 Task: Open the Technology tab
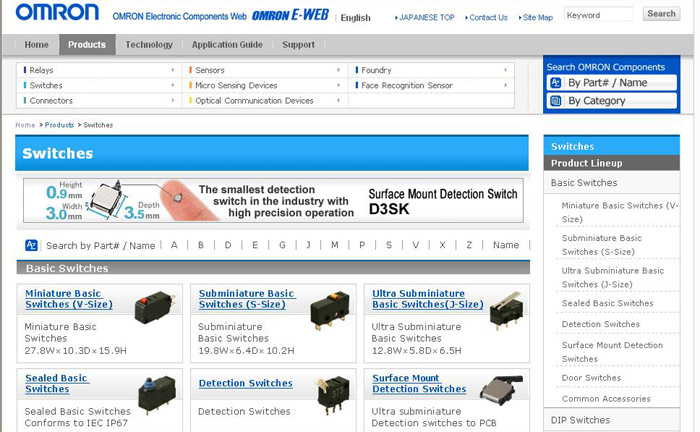click(x=149, y=45)
